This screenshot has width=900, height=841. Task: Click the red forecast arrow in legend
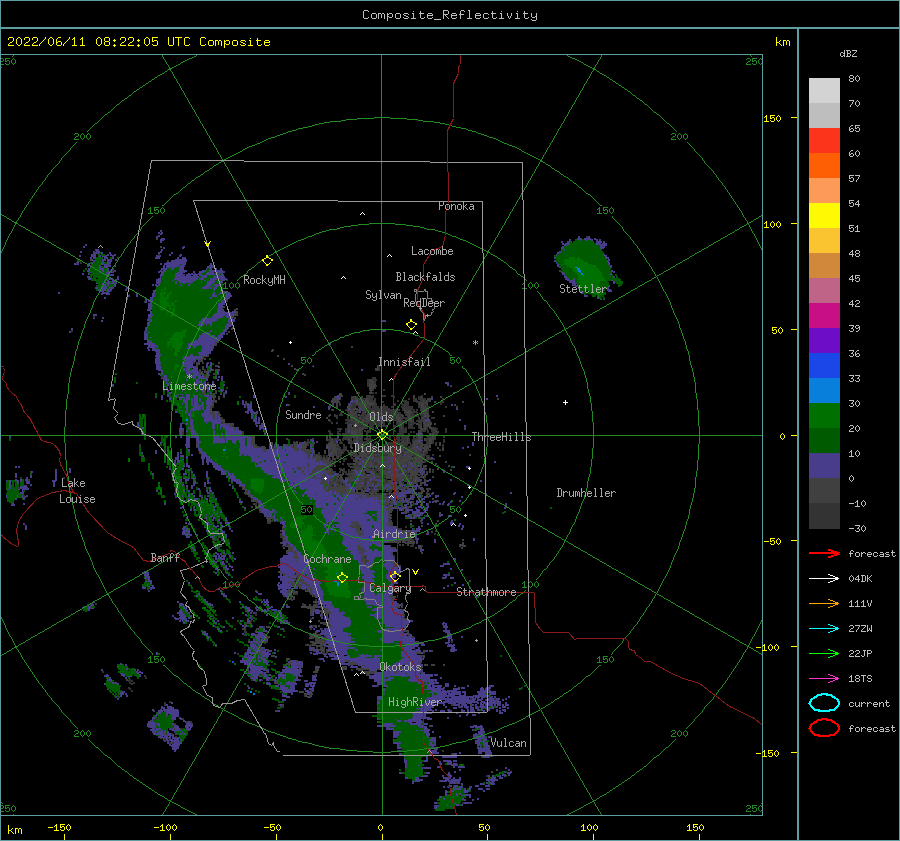(x=824, y=553)
